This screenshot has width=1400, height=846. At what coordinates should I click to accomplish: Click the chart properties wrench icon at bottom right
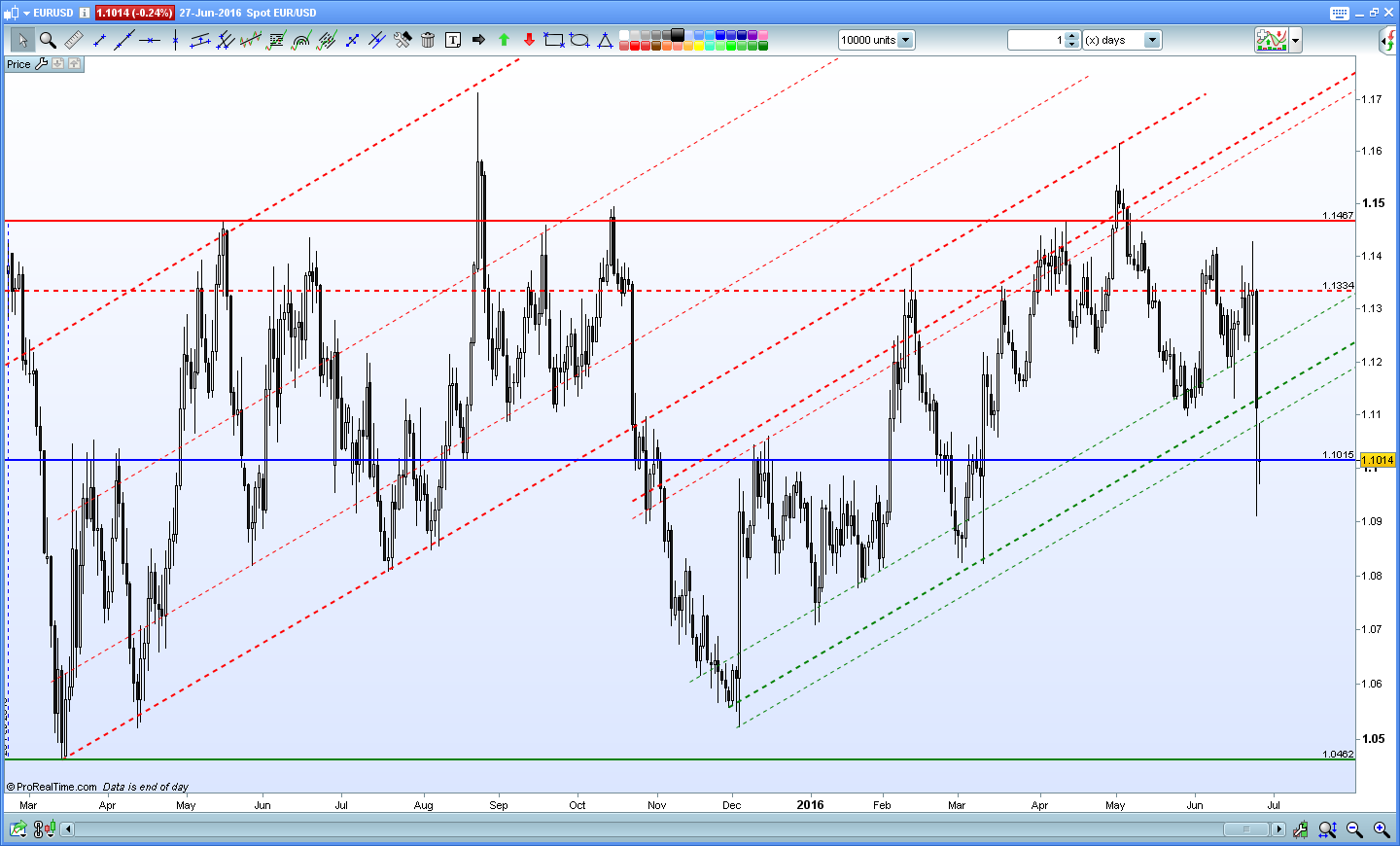point(1300,829)
